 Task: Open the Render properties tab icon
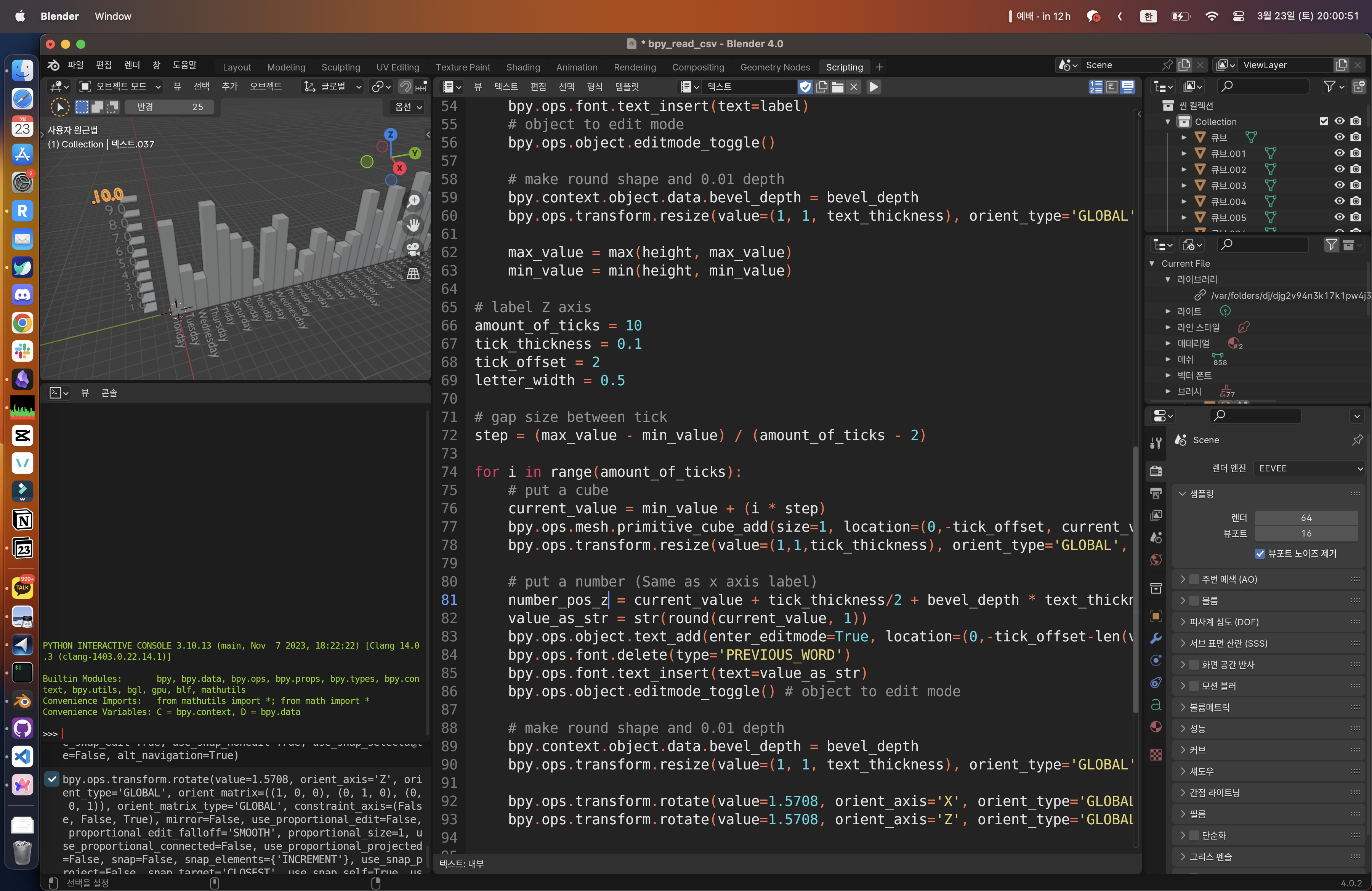point(1156,471)
